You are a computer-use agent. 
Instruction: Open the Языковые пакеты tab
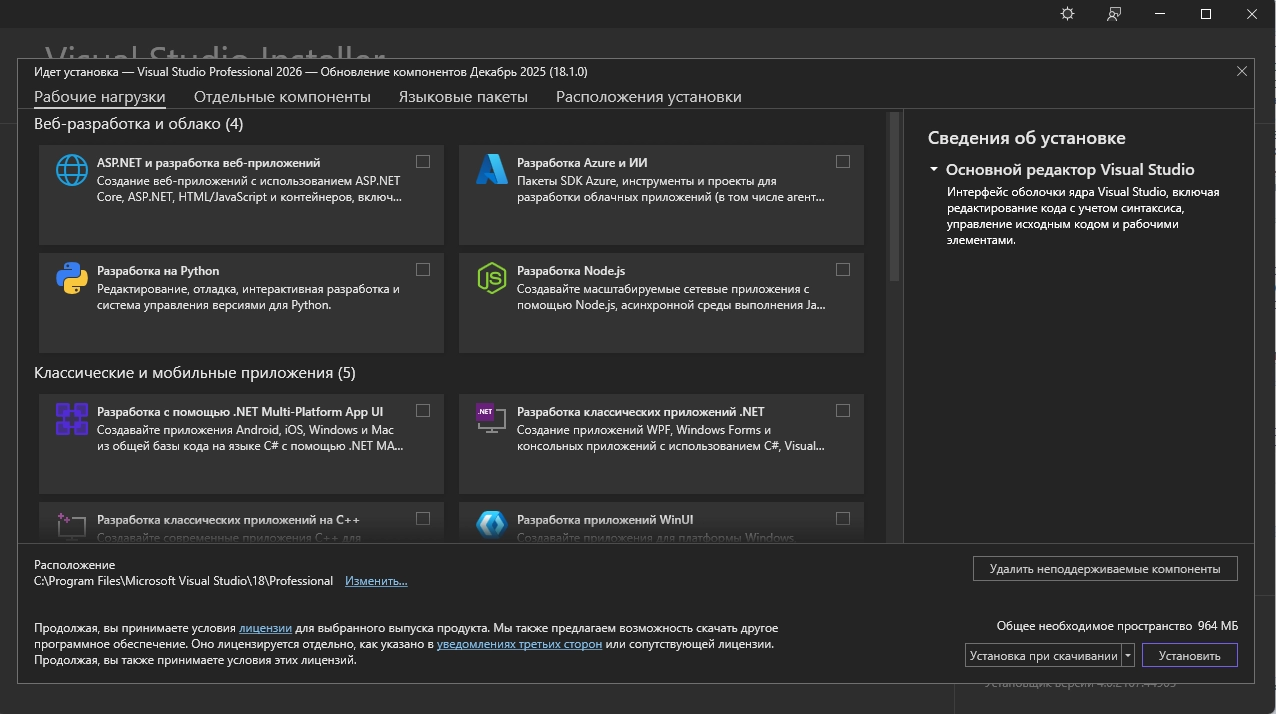click(463, 97)
